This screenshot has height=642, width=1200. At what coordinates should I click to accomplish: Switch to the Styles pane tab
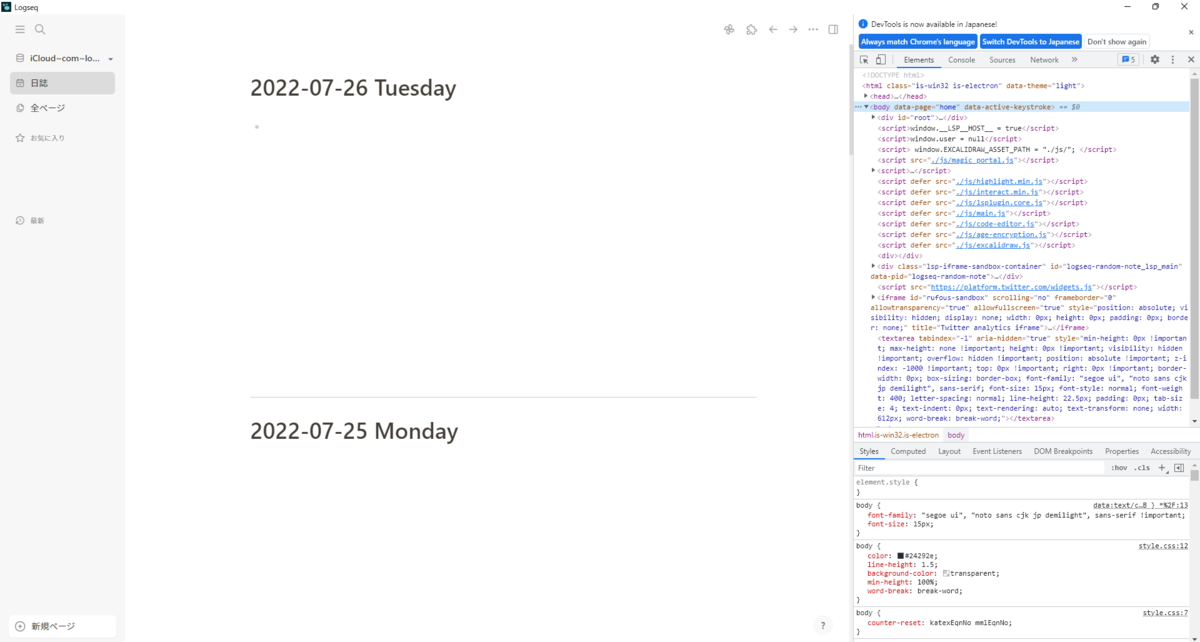point(869,451)
